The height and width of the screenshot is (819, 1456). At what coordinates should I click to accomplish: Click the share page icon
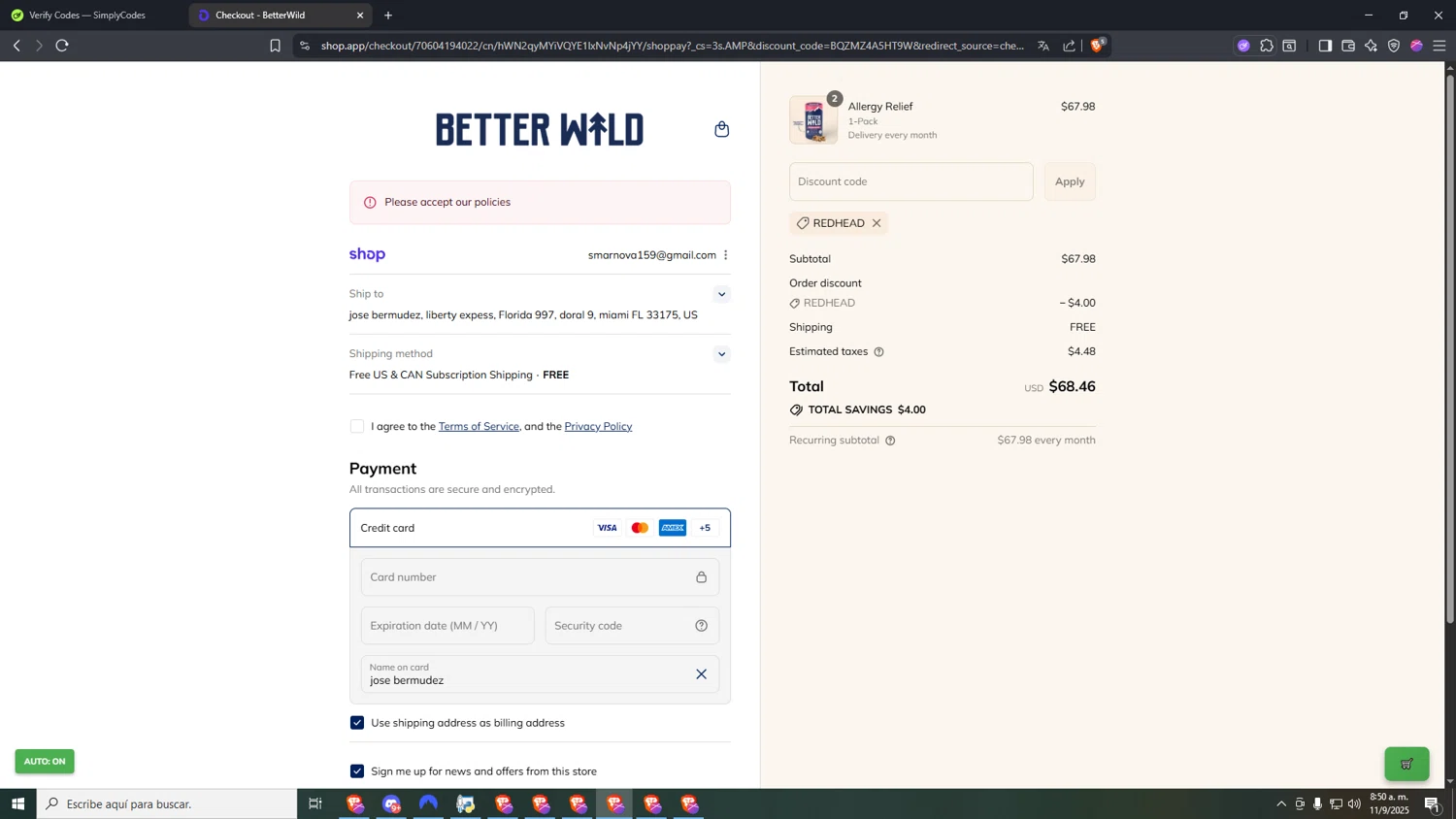1069,46
